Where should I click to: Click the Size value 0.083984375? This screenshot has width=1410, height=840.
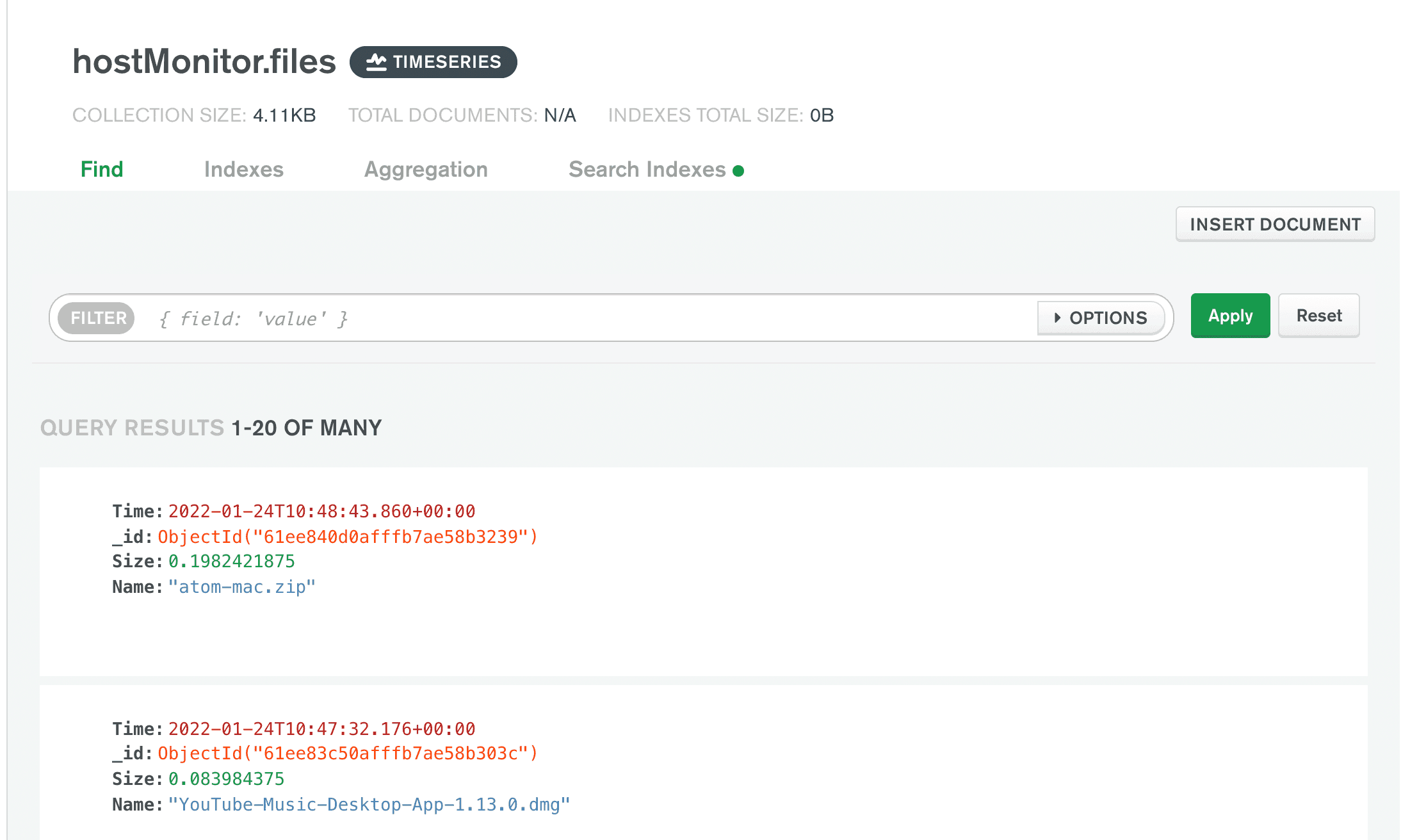coord(226,779)
